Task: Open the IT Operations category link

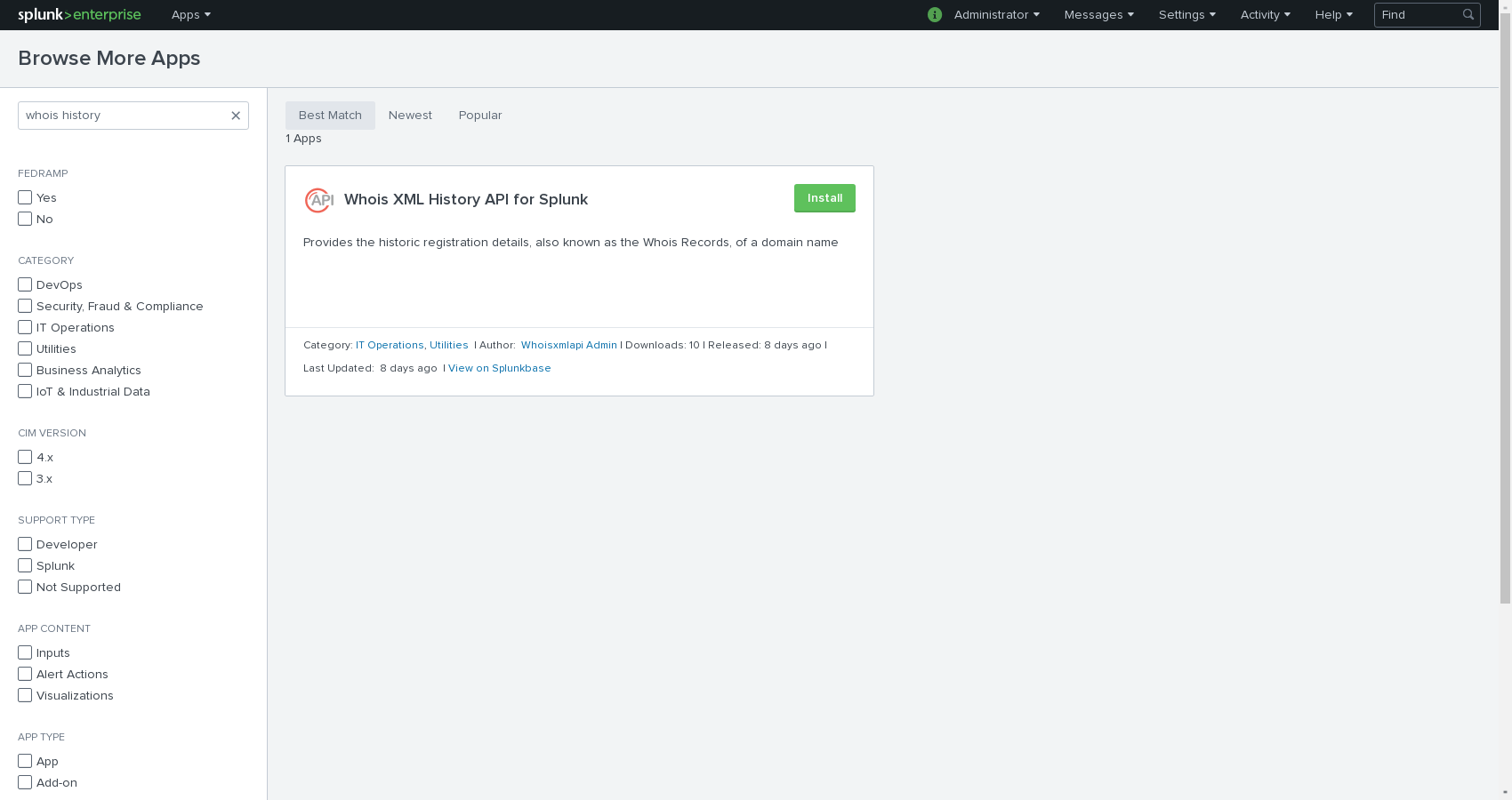Action: point(390,345)
